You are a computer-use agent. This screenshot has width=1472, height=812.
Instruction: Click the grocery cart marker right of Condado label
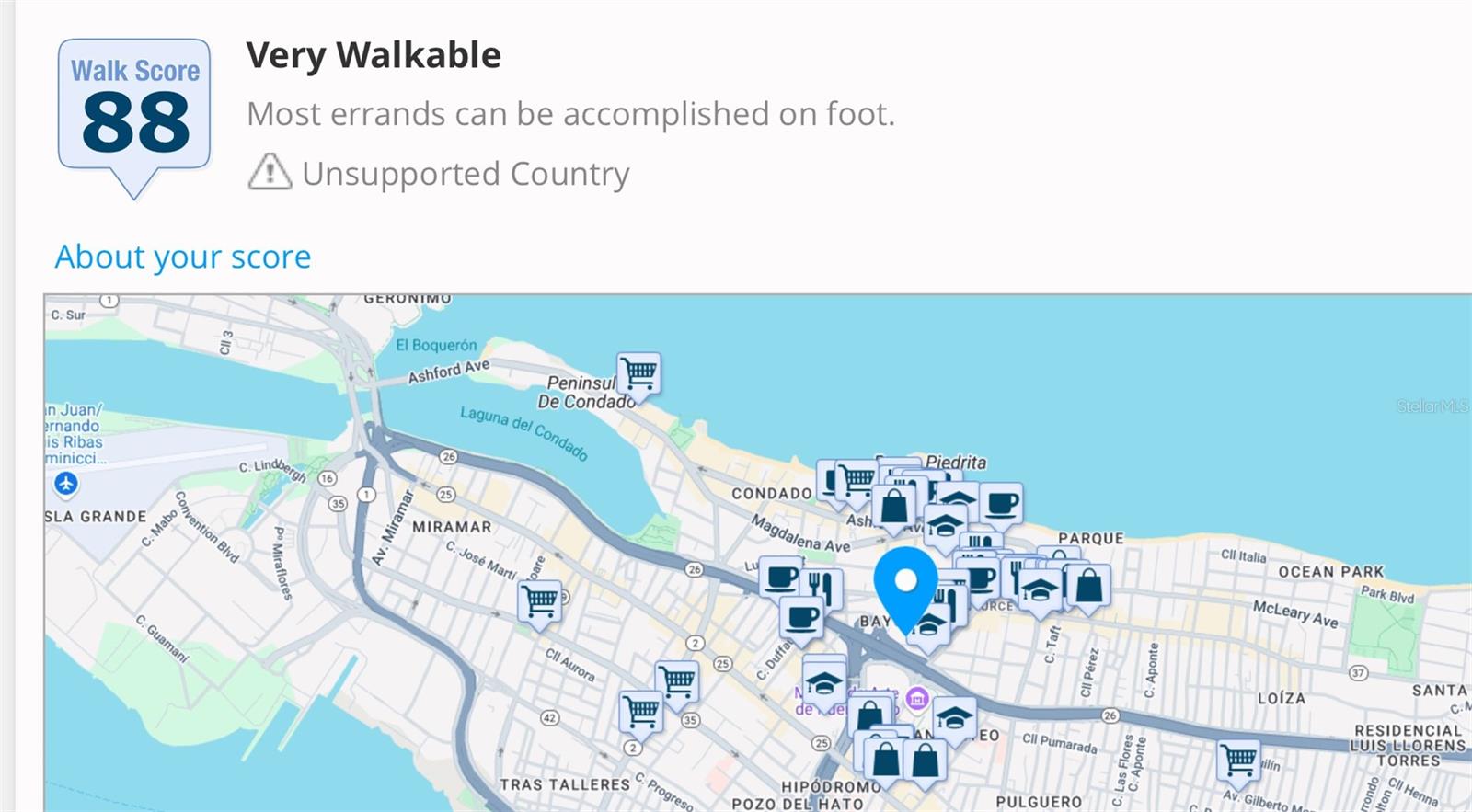[x=857, y=479]
